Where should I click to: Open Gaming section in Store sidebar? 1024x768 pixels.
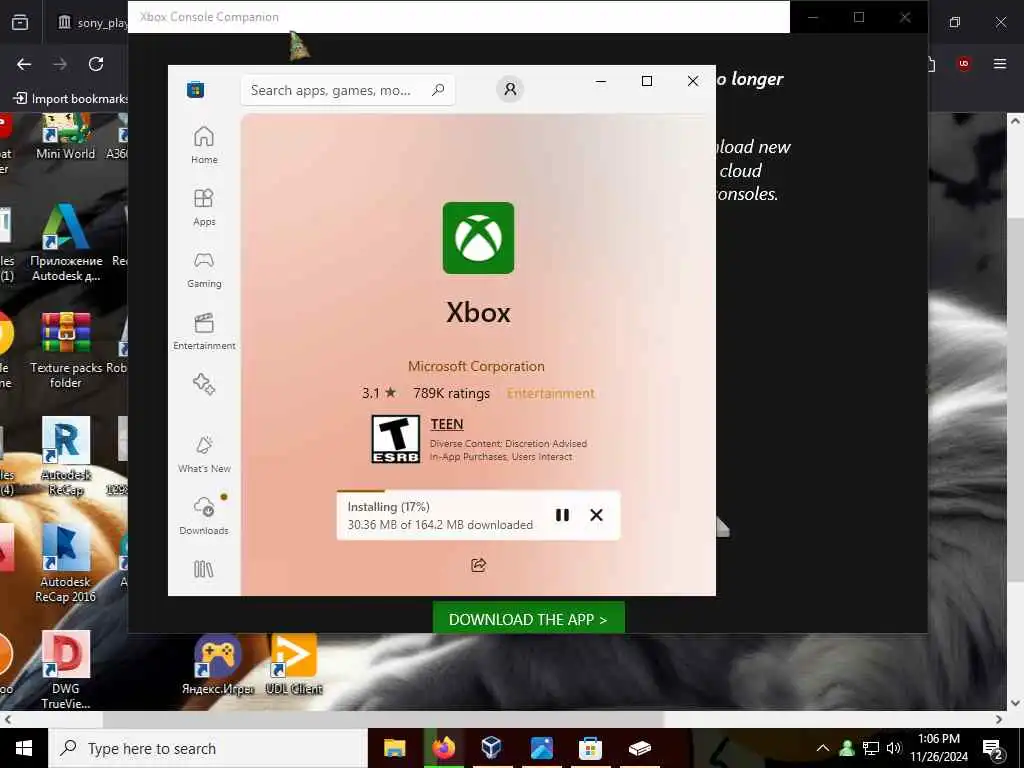pos(204,269)
